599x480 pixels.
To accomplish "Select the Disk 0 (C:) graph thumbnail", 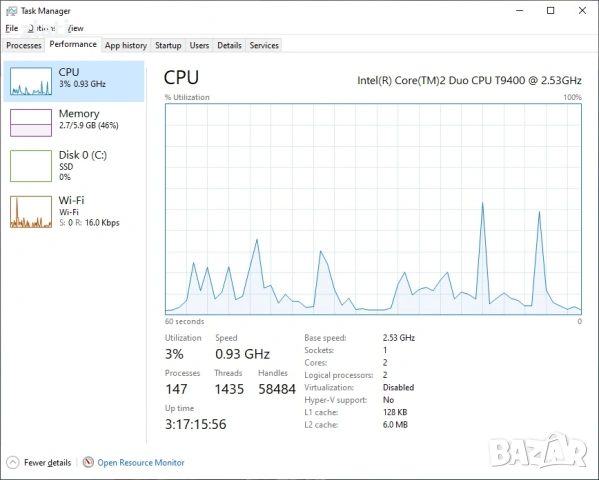I will tap(31, 166).
